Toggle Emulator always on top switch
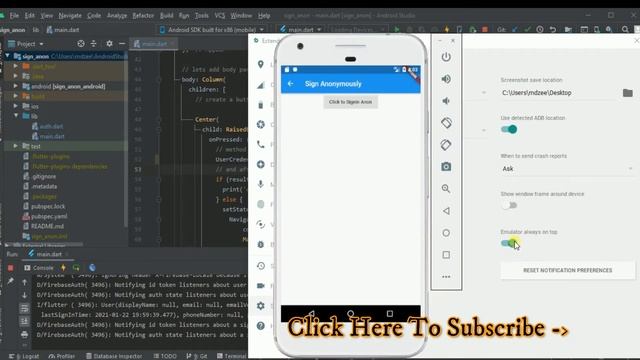This screenshot has height=360, width=640. pos(509,243)
